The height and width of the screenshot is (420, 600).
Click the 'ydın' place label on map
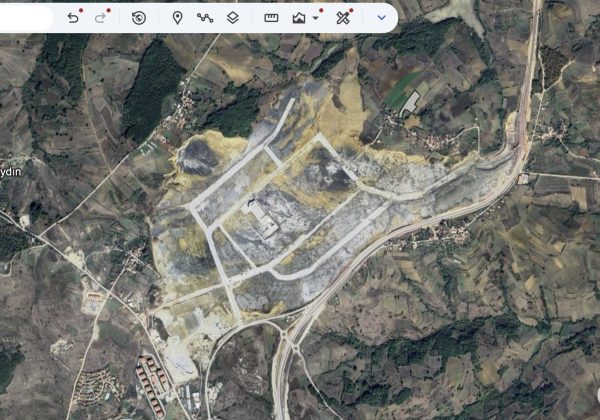click(11, 172)
